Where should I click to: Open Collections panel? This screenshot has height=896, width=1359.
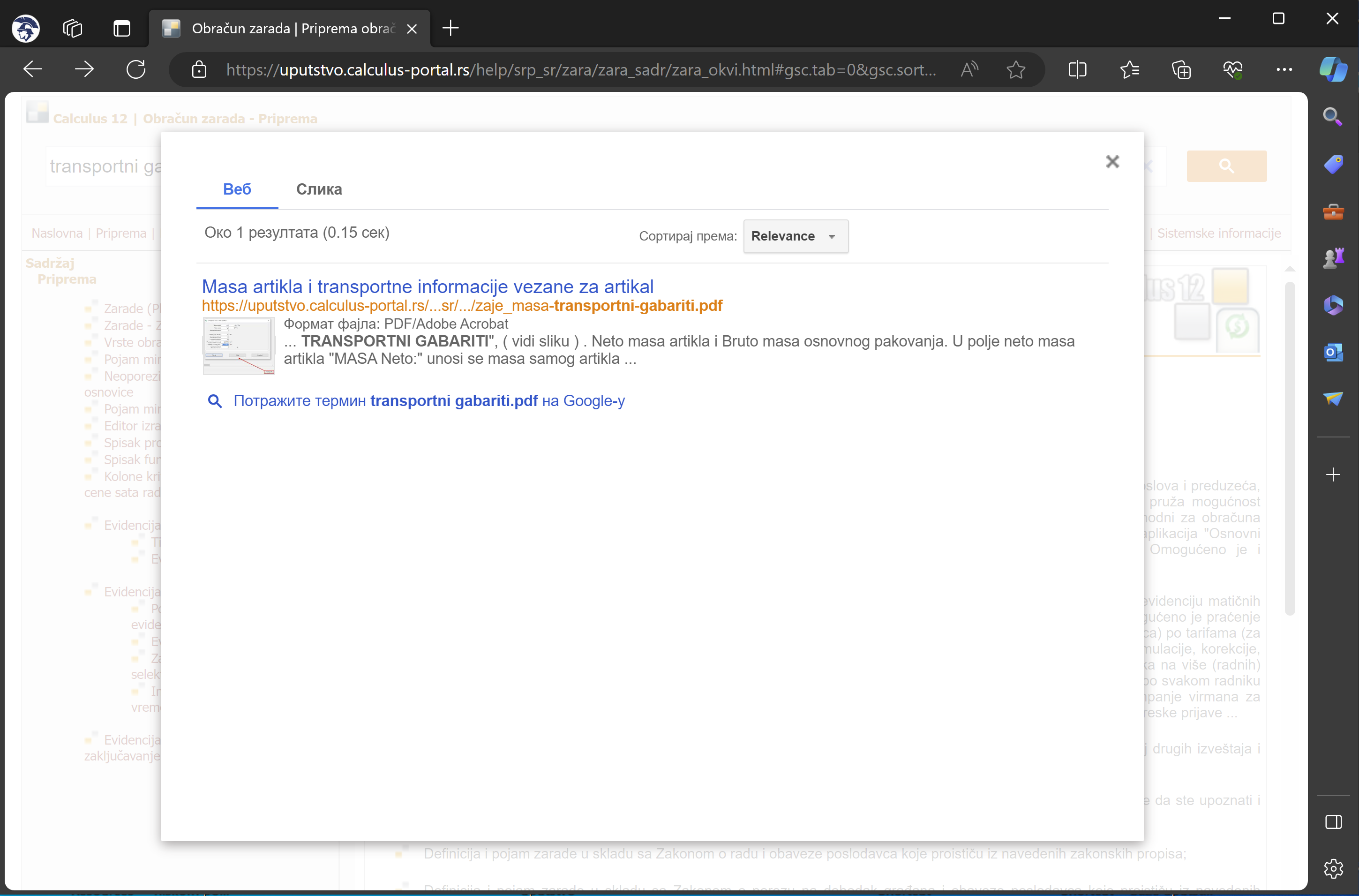(1181, 70)
